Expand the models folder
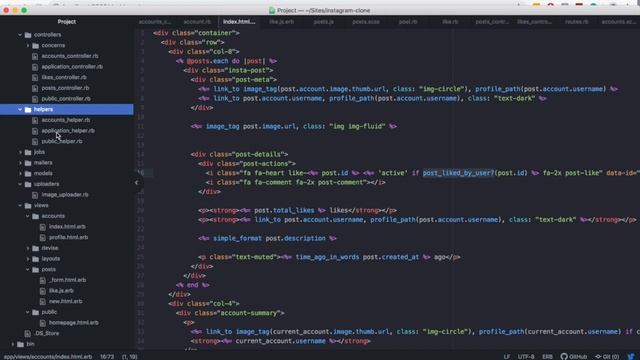640x360 pixels. (20, 173)
